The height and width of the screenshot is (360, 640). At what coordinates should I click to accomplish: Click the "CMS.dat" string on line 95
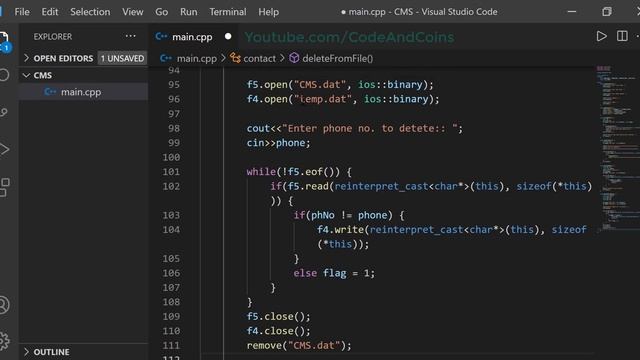point(320,84)
